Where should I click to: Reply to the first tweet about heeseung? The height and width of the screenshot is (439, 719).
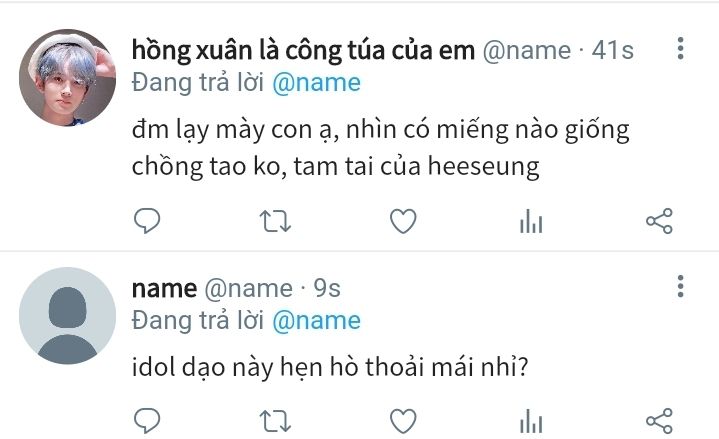[147, 221]
